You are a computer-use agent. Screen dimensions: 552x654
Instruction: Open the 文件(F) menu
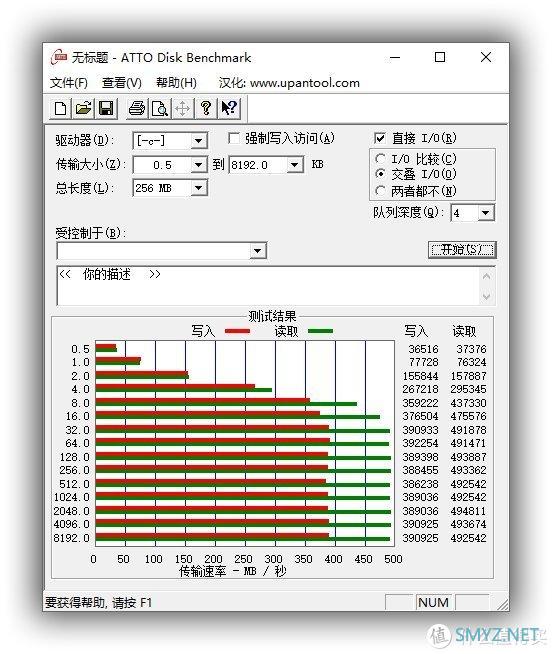pyautogui.click(x=69, y=83)
